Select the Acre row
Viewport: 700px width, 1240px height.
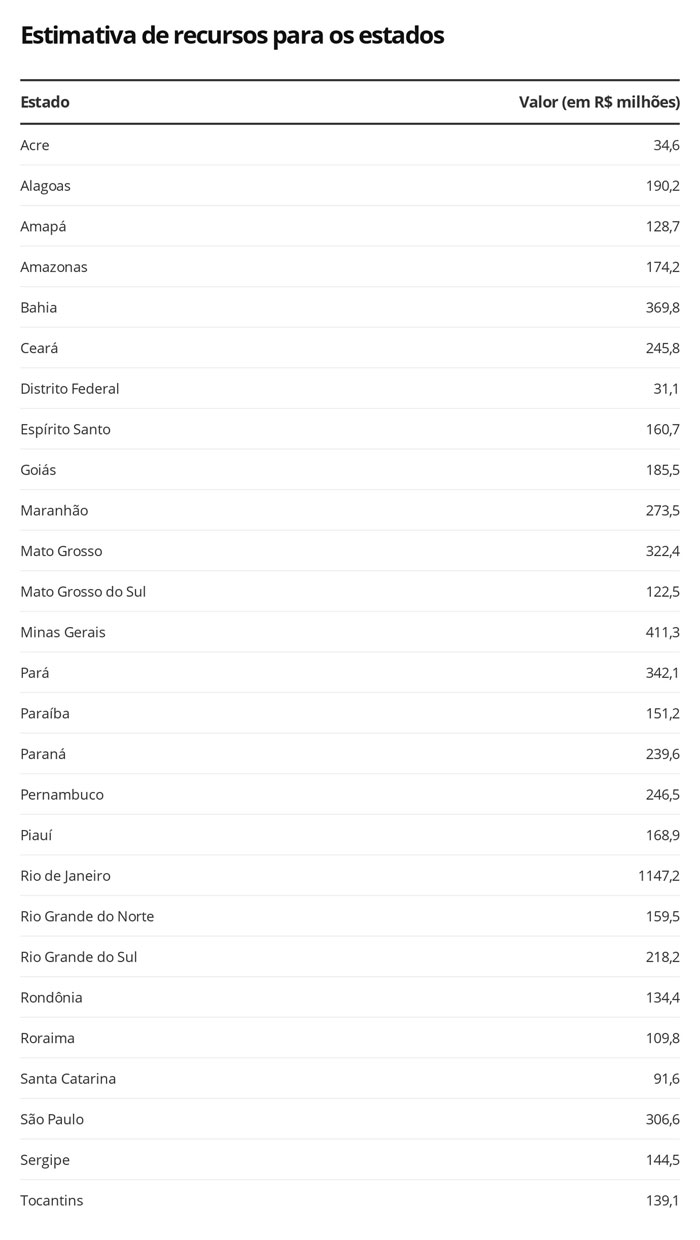click(350, 145)
